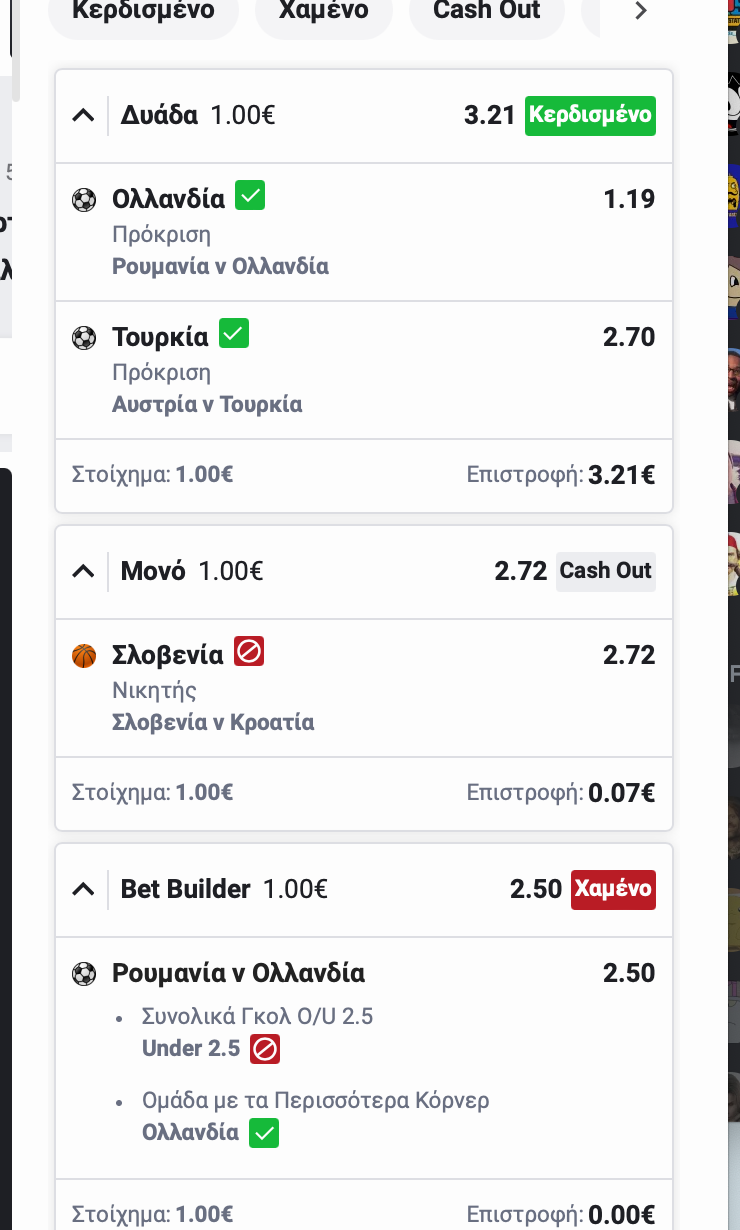Click the soccer ball icon beside Ρουμανία v Ολλανδία

tap(84, 974)
